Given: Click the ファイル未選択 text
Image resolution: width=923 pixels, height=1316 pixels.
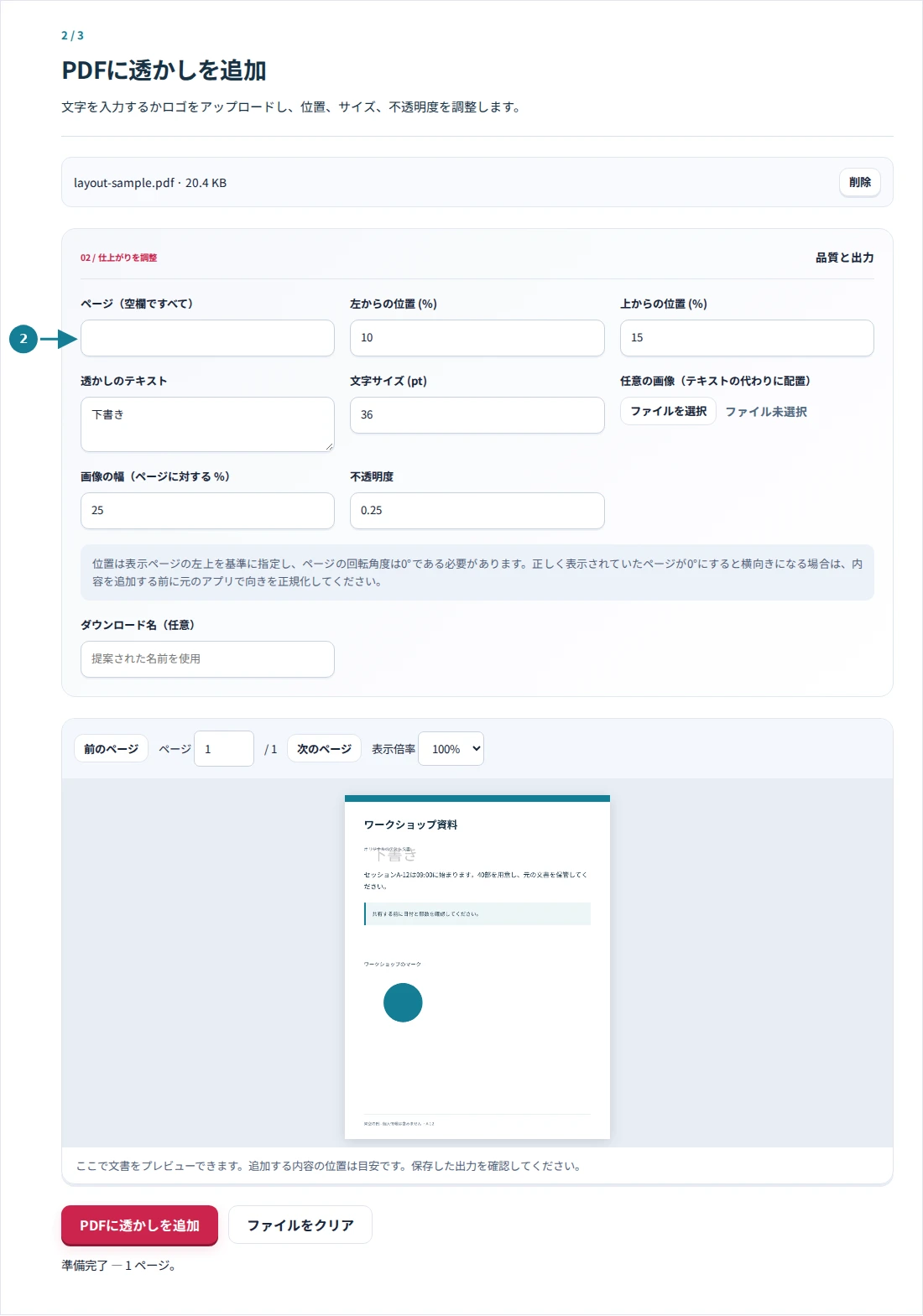Looking at the screenshot, I should coord(766,412).
